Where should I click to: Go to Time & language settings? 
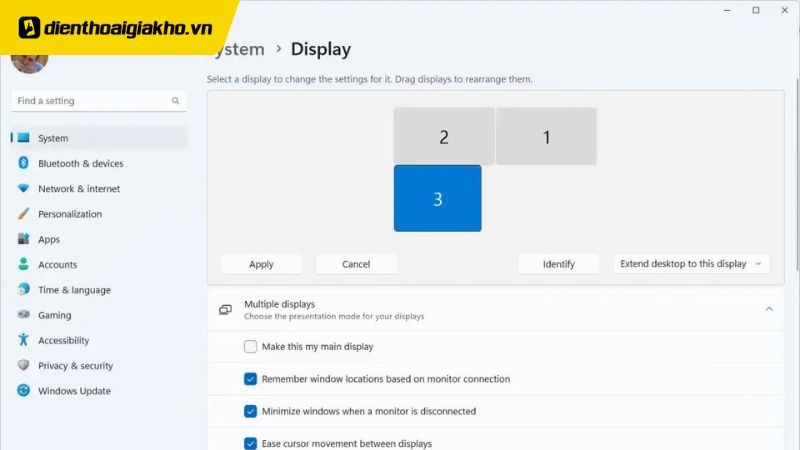pyautogui.click(x=99, y=290)
